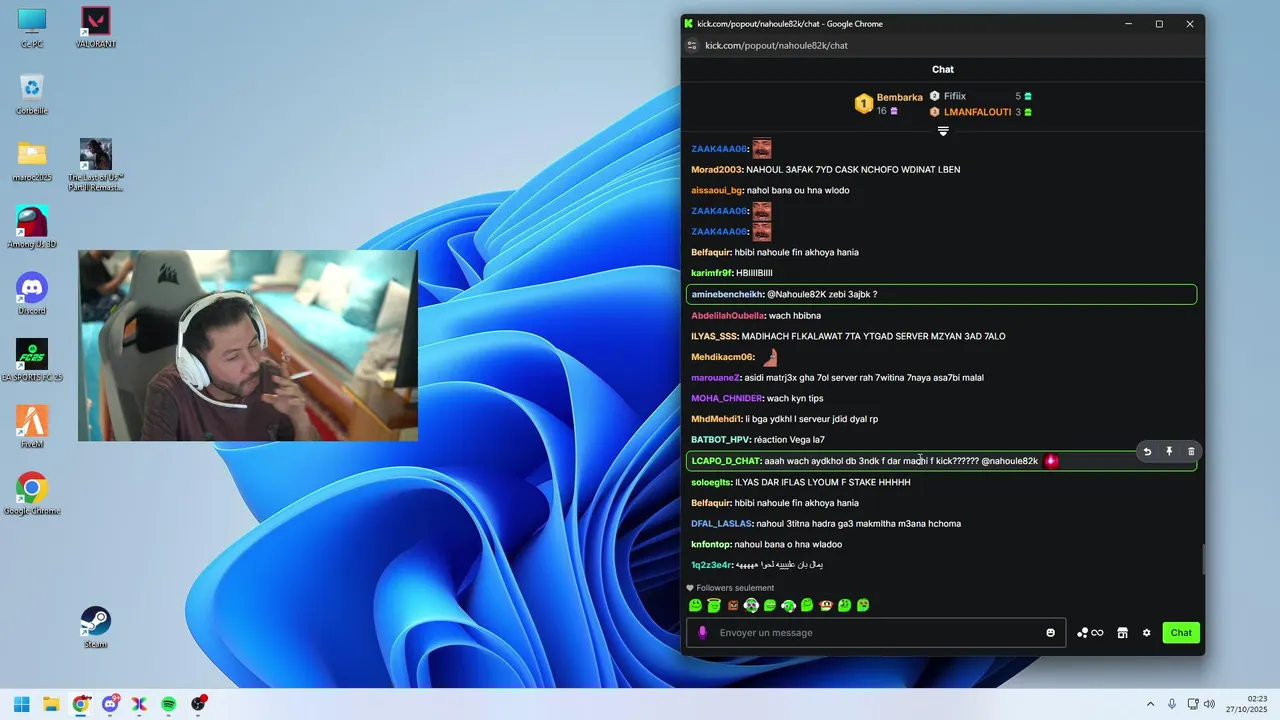This screenshot has width=1280, height=720.
Task: Open EA SPORTS FC 25 desktop shortcut
Action: pos(32,360)
